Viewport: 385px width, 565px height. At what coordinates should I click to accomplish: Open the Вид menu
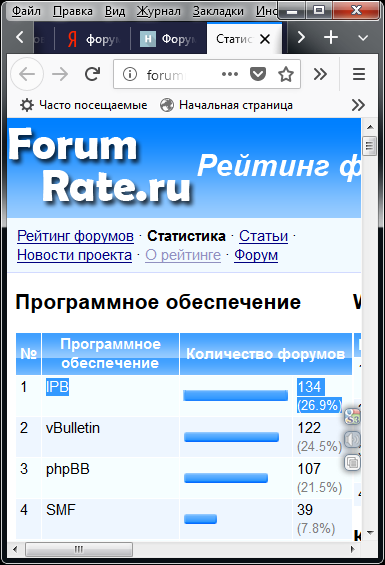point(115,11)
